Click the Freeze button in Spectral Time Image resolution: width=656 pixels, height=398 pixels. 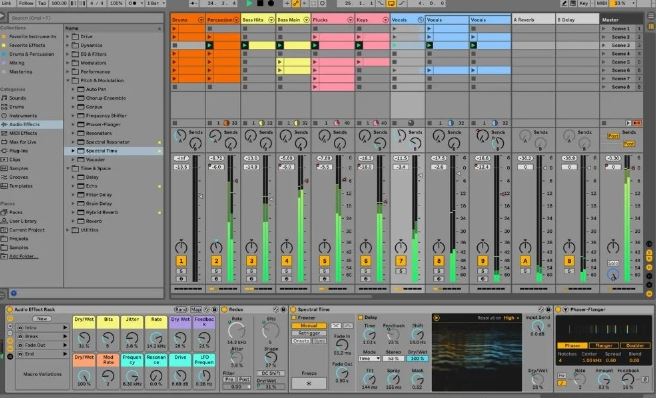(309, 383)
